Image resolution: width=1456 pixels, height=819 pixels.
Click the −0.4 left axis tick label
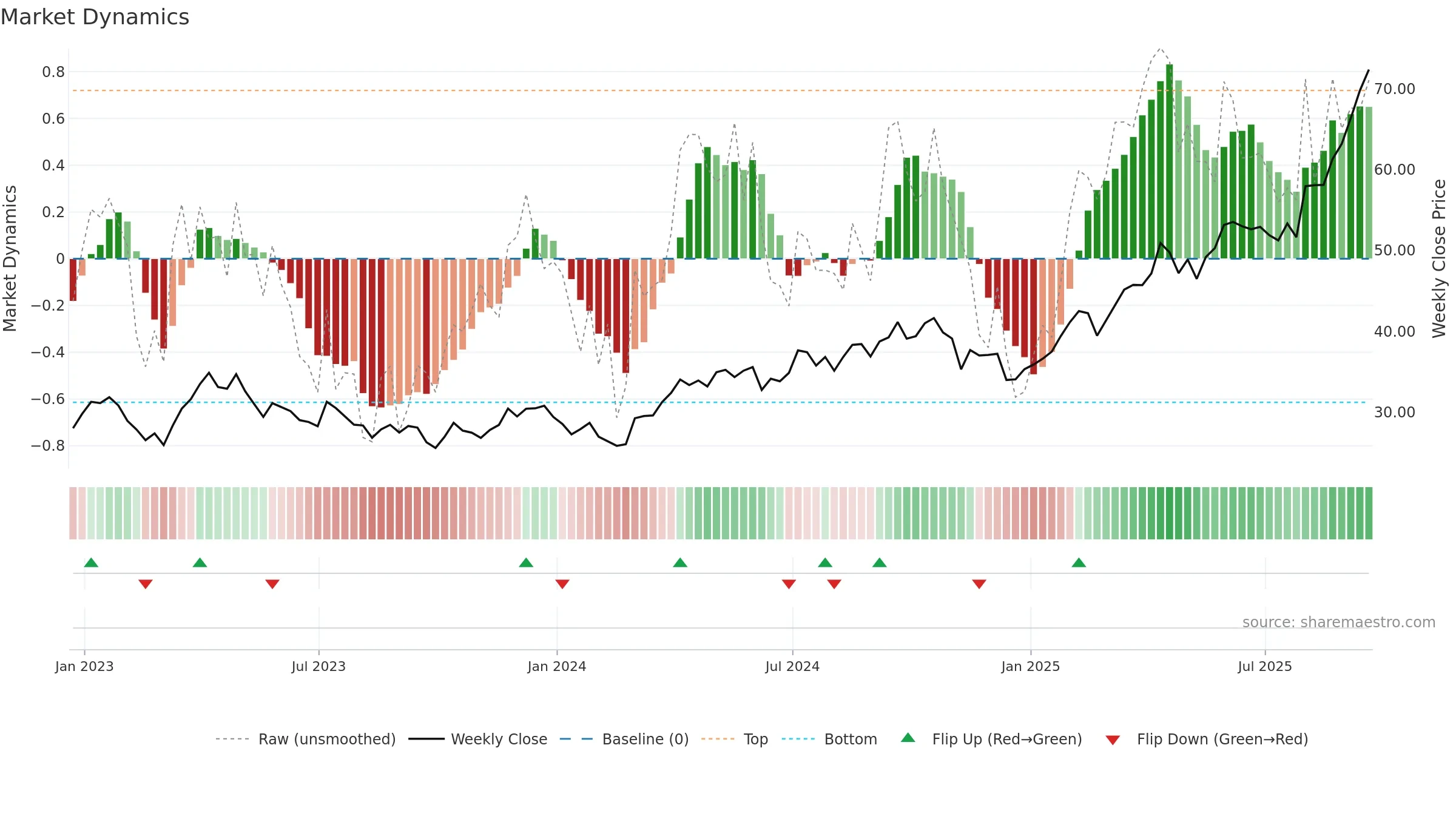pos(48,352)
